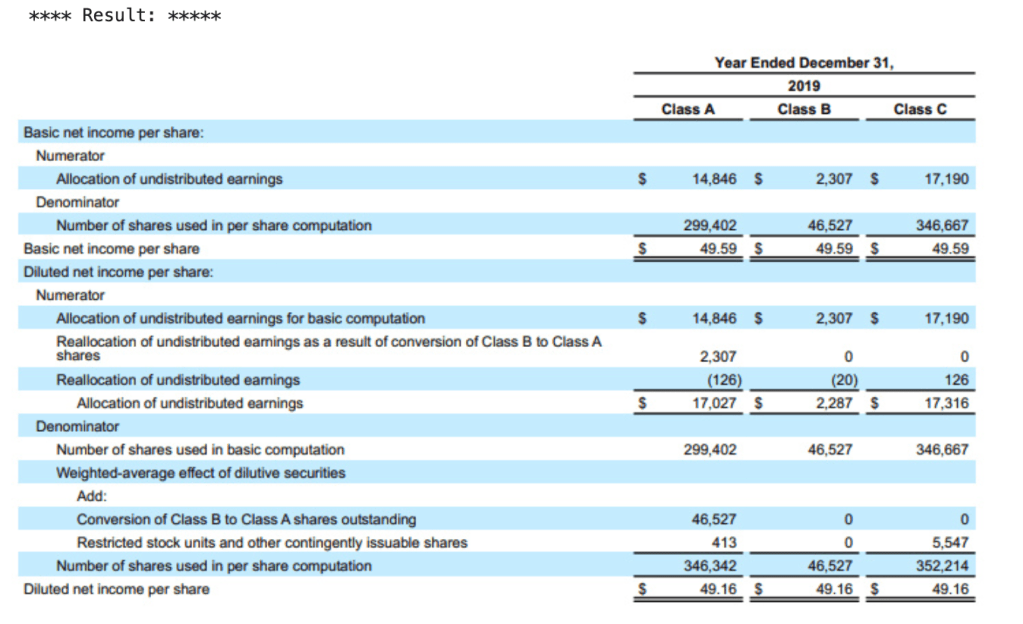This screenshot has height=624, width=1023.
Task: Click 'Conversion of Class B to Class A shares outstanding'
Action: click(x=246, y=519)
